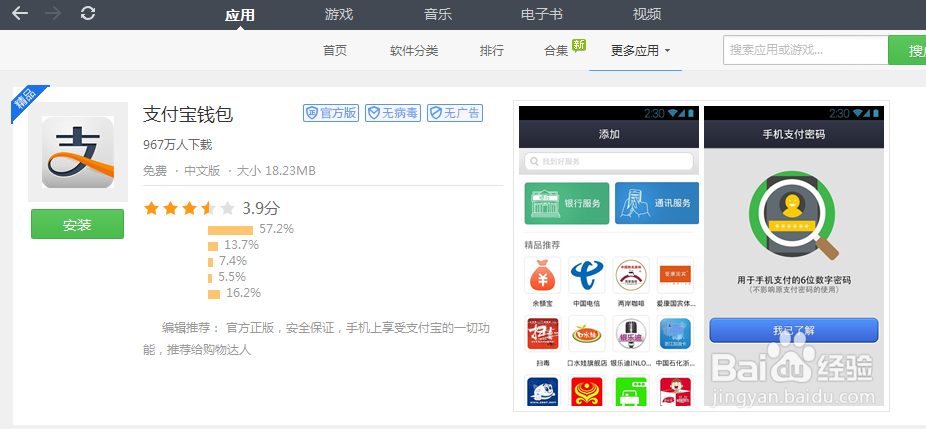Click the 967万人下载 download count

(178, 145)
